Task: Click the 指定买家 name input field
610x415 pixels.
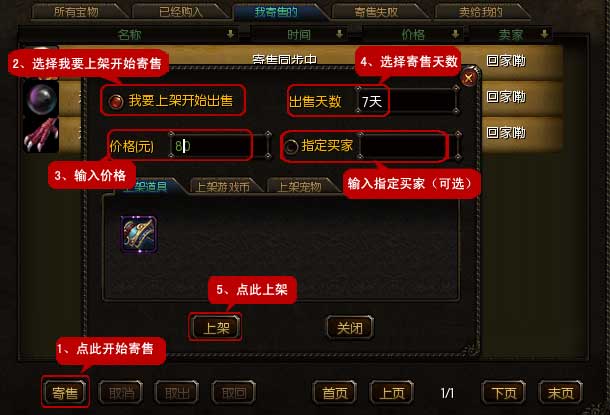Action: pyautogui.click(x=409, y=147)
